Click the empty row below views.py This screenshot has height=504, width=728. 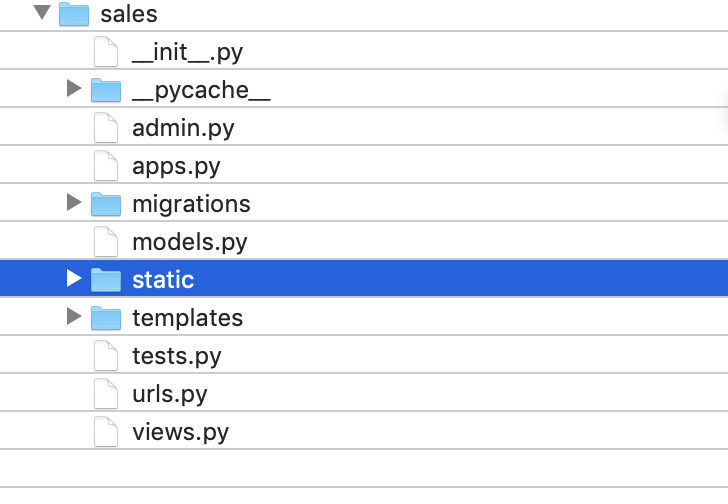tap(364, 468)
